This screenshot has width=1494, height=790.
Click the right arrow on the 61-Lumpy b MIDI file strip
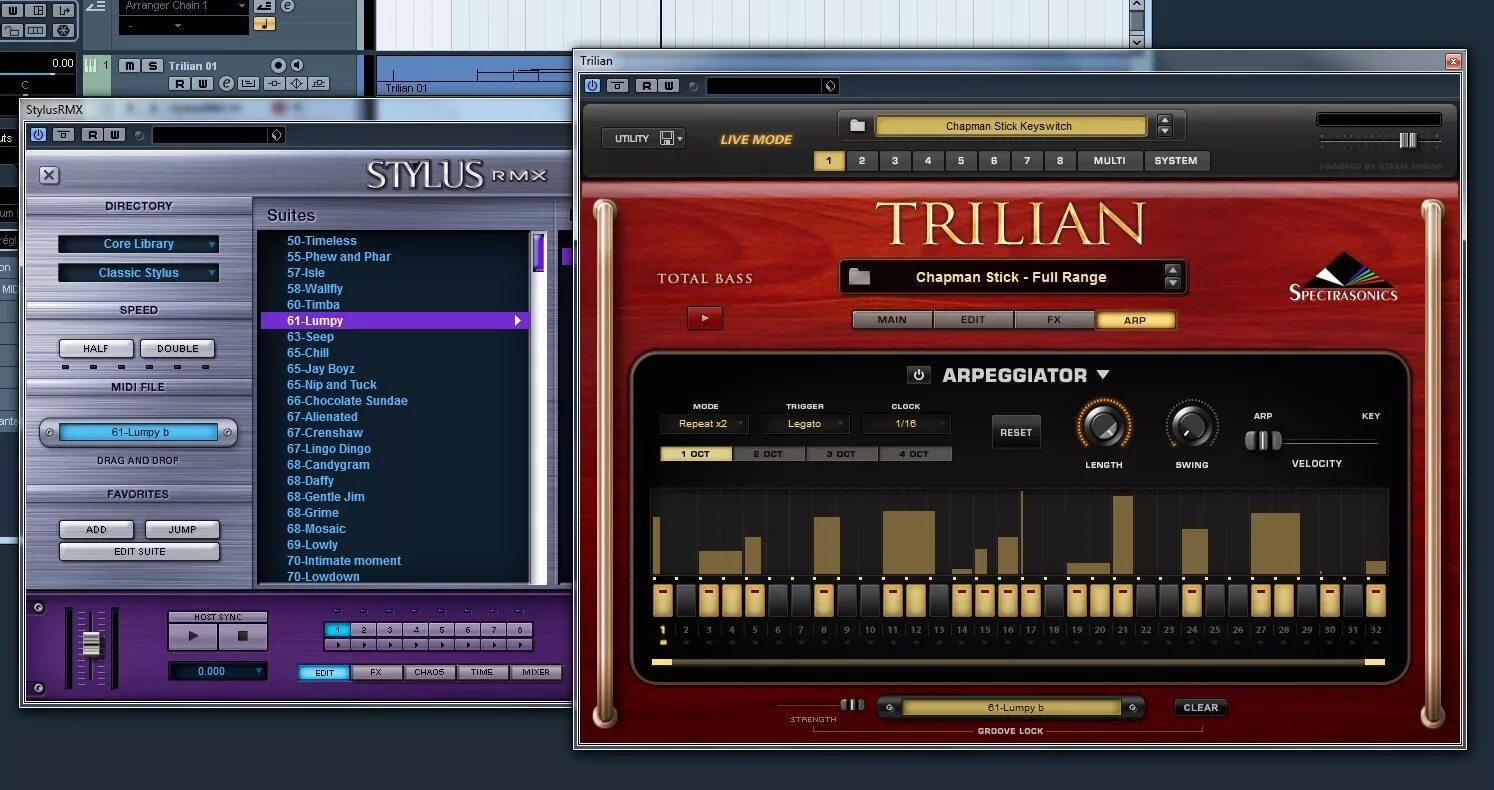tap(228, 433)
